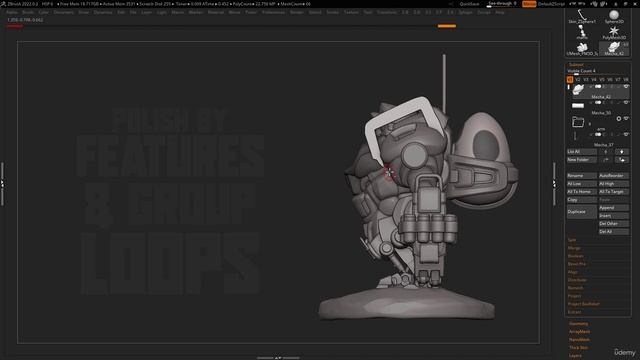The image size is (640, 360).
Task: Expand the Bevel Pro section
Action: pos(577,264)
